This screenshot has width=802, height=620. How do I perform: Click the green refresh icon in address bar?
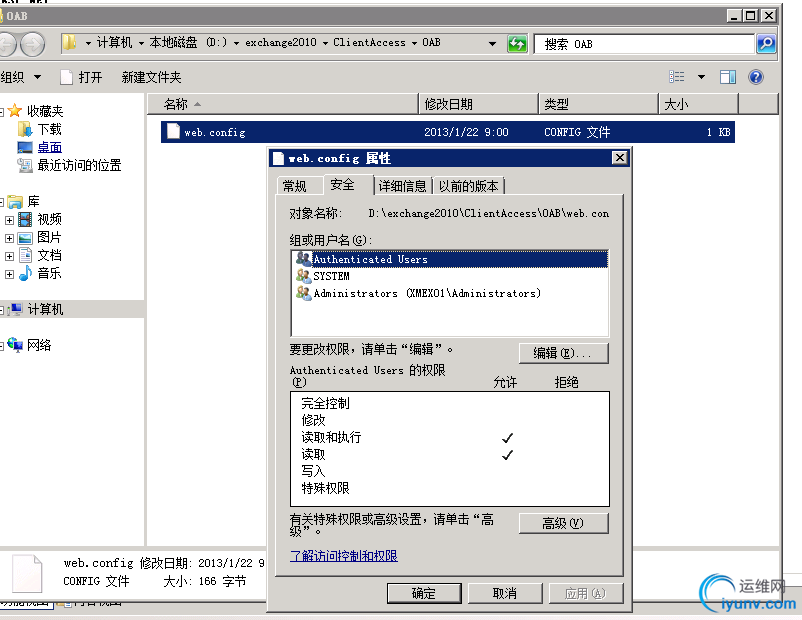[x=518, y=42]
